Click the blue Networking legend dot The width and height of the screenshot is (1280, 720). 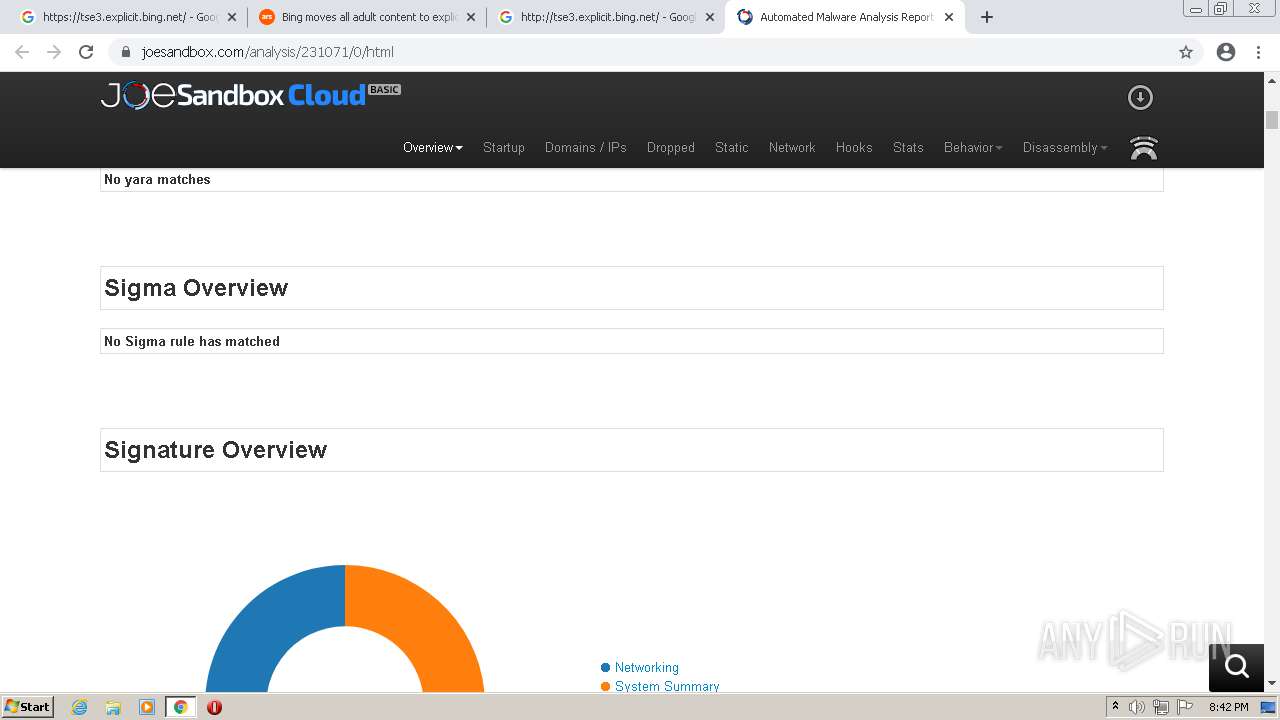point(605,667)
